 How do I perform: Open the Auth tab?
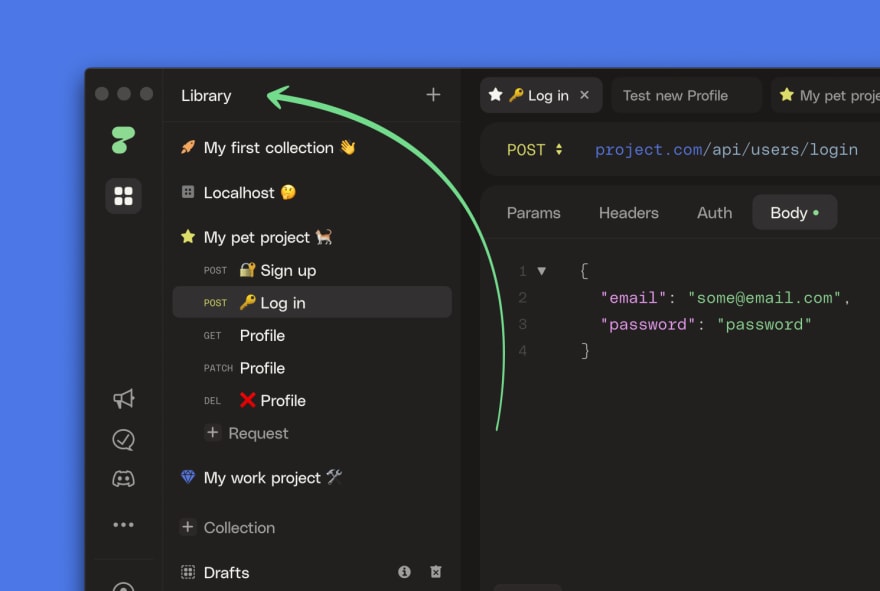pyautogui.click(x=714, y=213)
